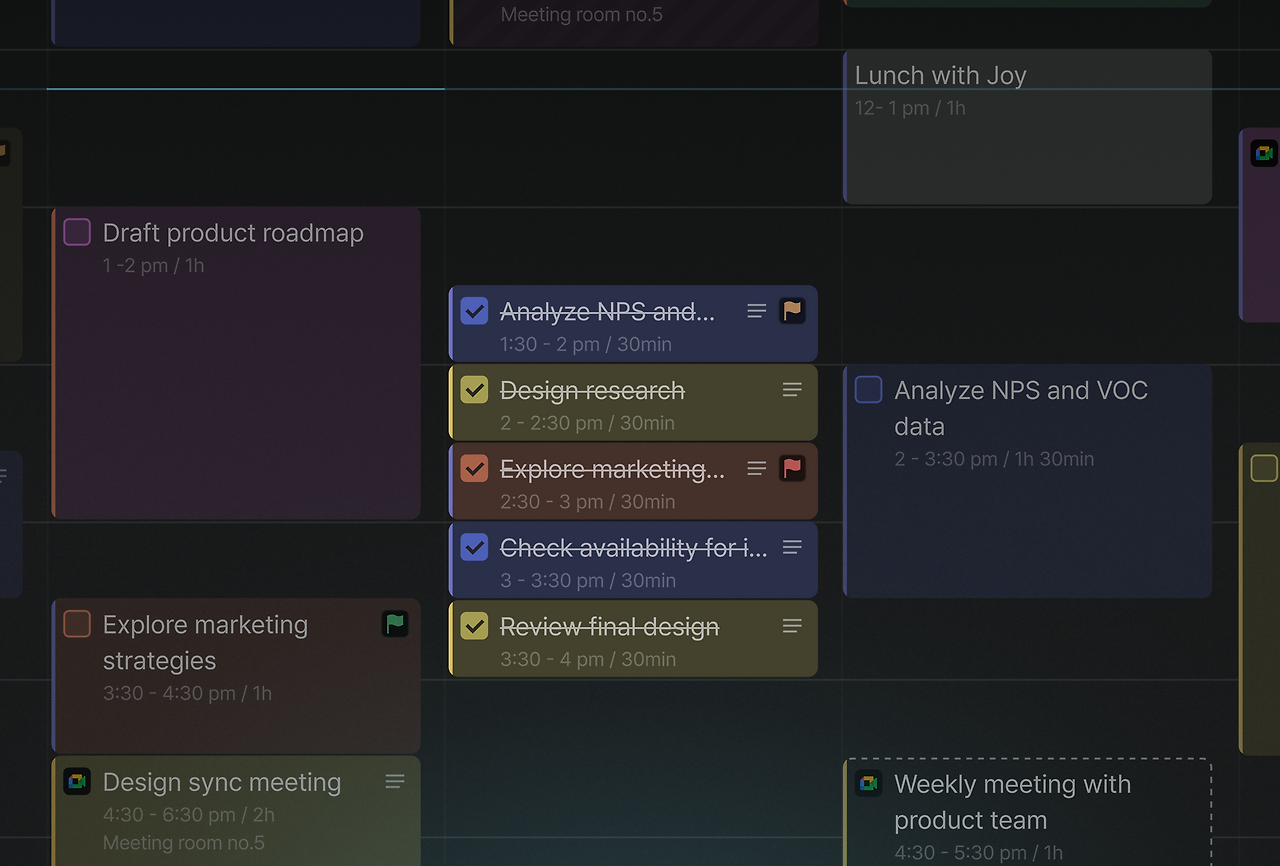
Task: Click the '12- 1 pm / 1h' time text
Action: [x=910, y=108]
